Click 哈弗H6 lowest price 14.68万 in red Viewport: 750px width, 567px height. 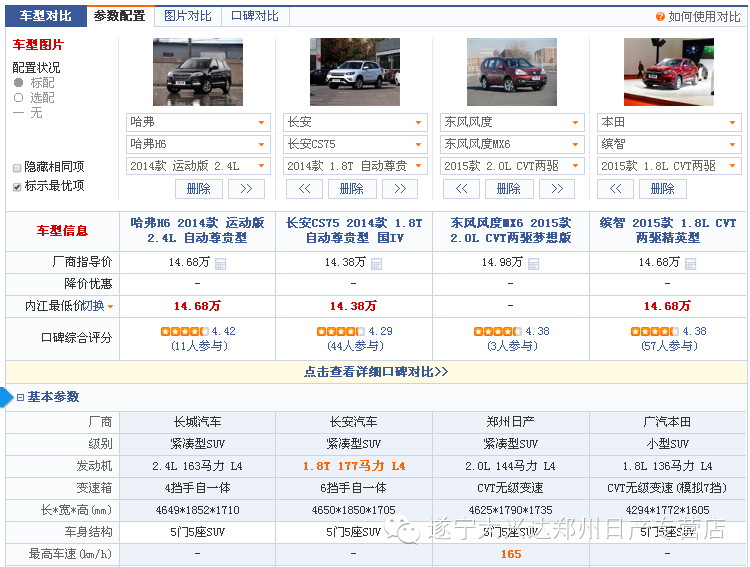tap(197, 306)
